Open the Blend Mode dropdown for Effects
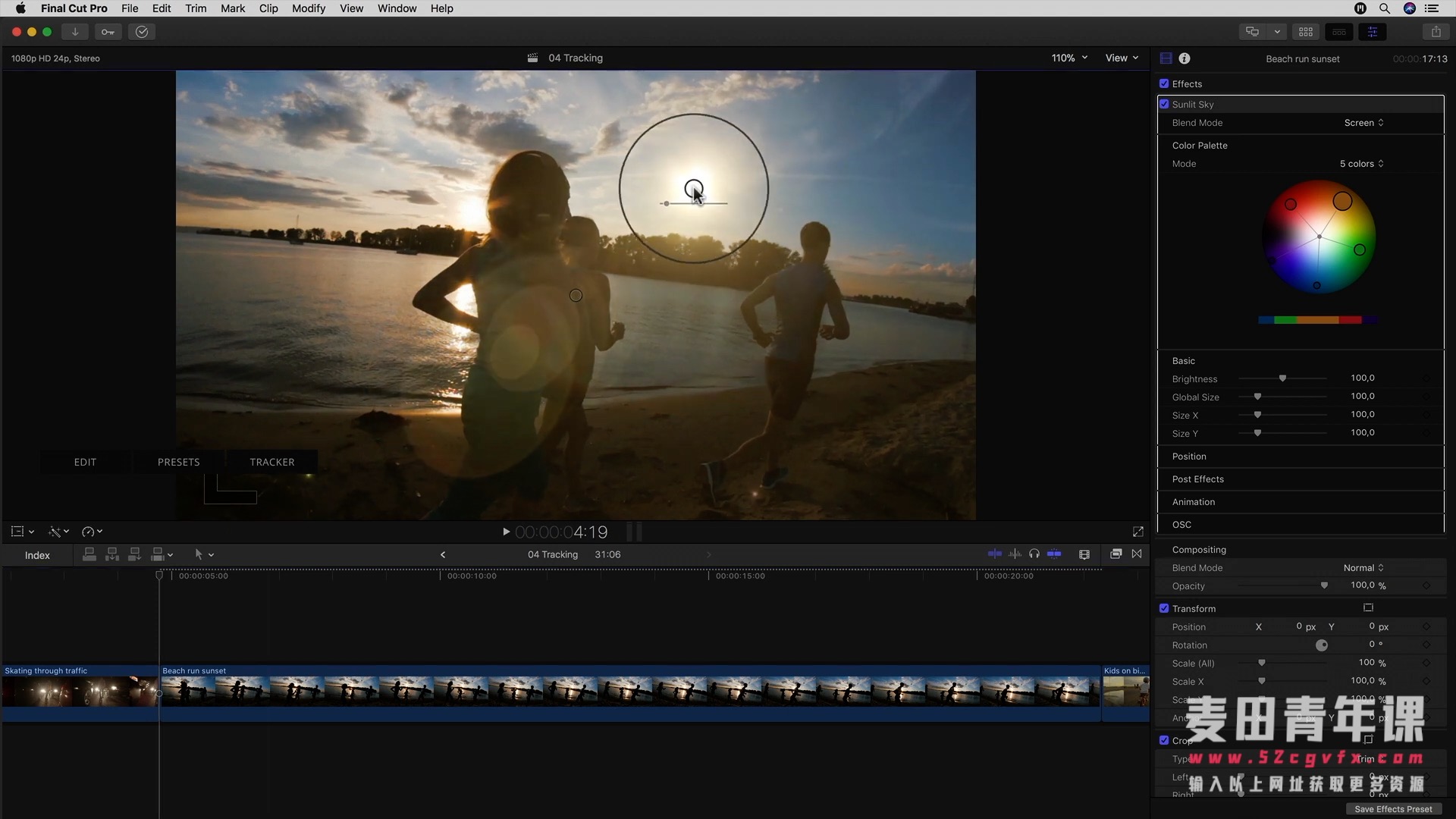This screenshot has height=819, width=1456. [x=1361, y=122]
